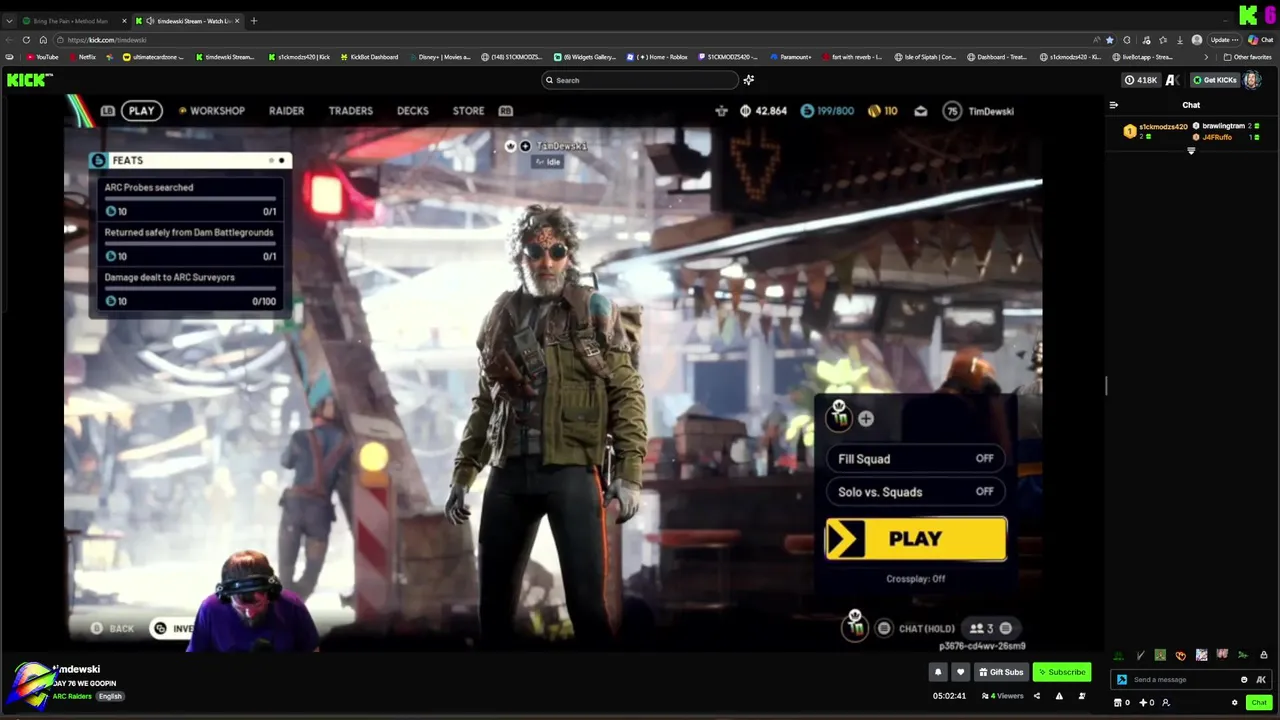The width and height of the screenshot is (1280, 720).
Task: Open the Other favorites folder
Action: coord(1248,57)
